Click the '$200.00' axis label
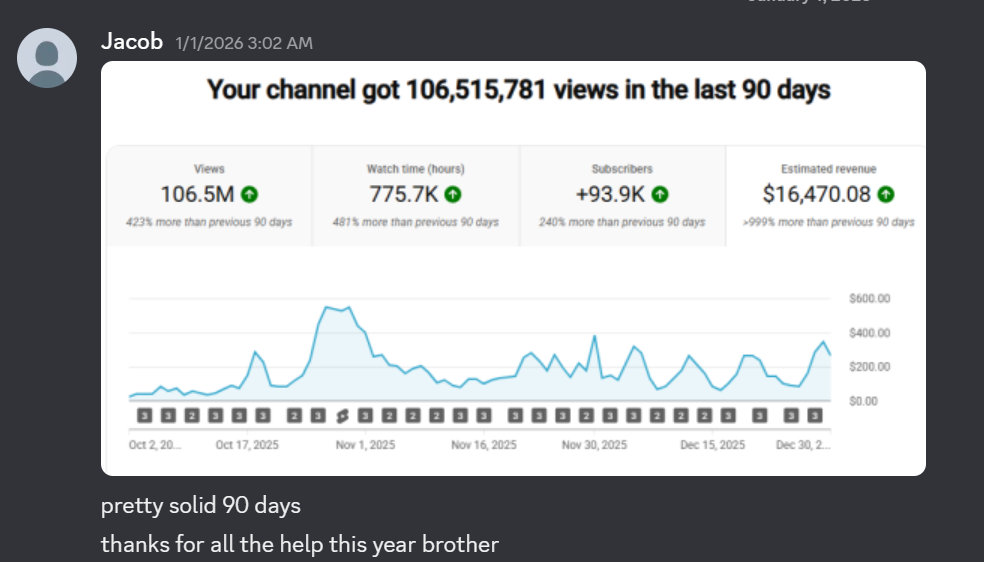The height and width of the screenshot is (562, 984). click(869, 367)
